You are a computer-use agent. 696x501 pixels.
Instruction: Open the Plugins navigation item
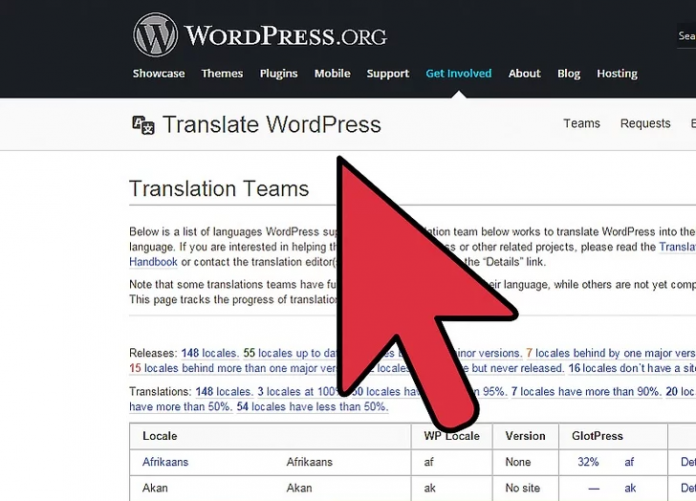pyautogui.click(x=279, y=74)
